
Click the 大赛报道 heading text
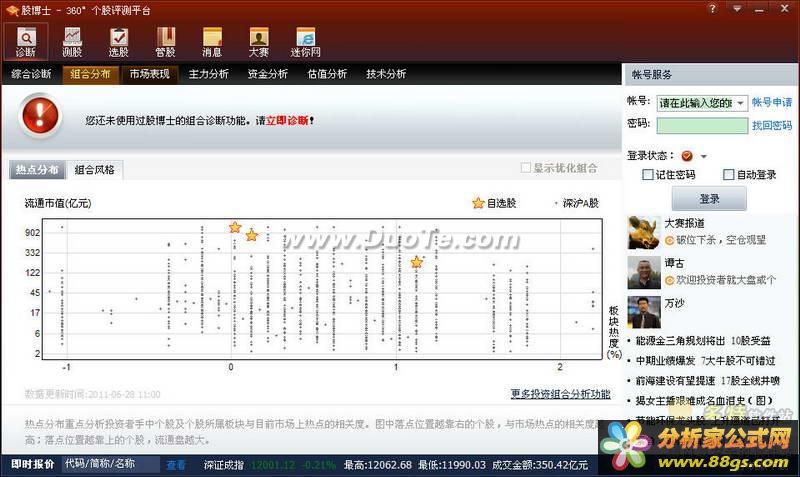(684, 223)
